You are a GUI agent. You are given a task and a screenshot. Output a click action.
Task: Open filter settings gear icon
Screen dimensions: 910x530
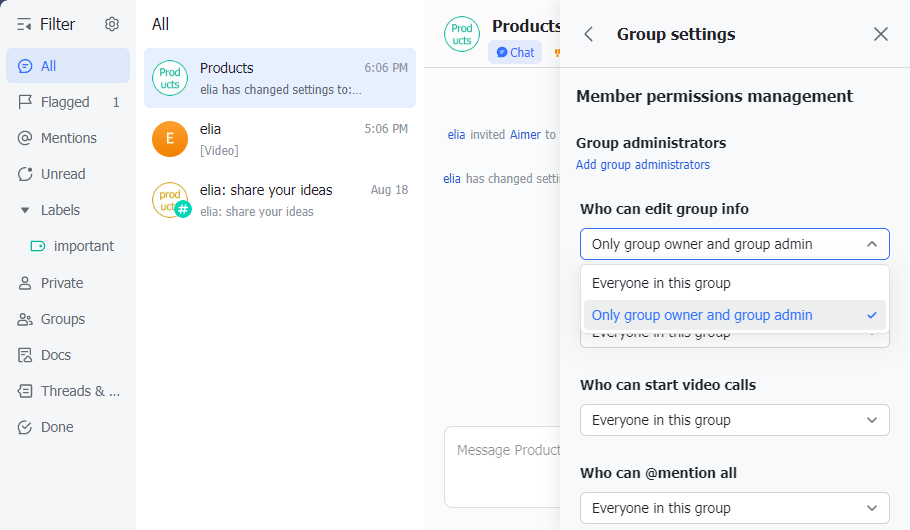coord(112,24)
